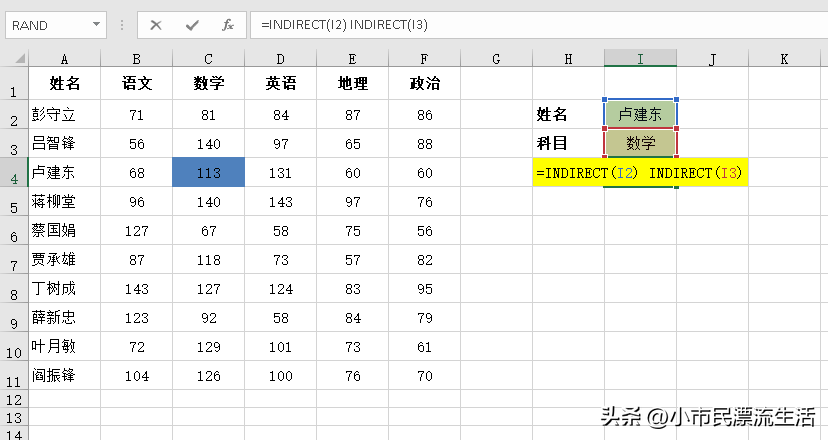Select 叶月敏's 数学 score 129

coord(209,347)
